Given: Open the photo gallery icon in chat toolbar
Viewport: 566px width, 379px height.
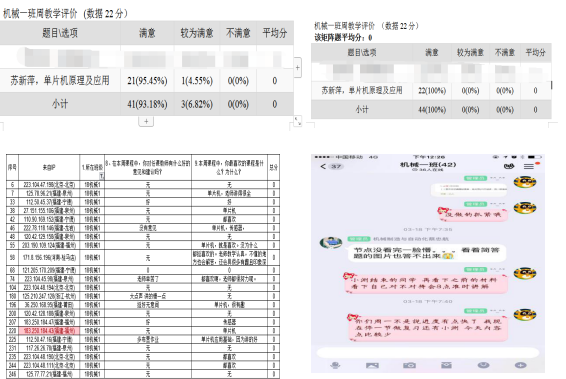Looking at the screenshot, I should (x=372, y=365).
